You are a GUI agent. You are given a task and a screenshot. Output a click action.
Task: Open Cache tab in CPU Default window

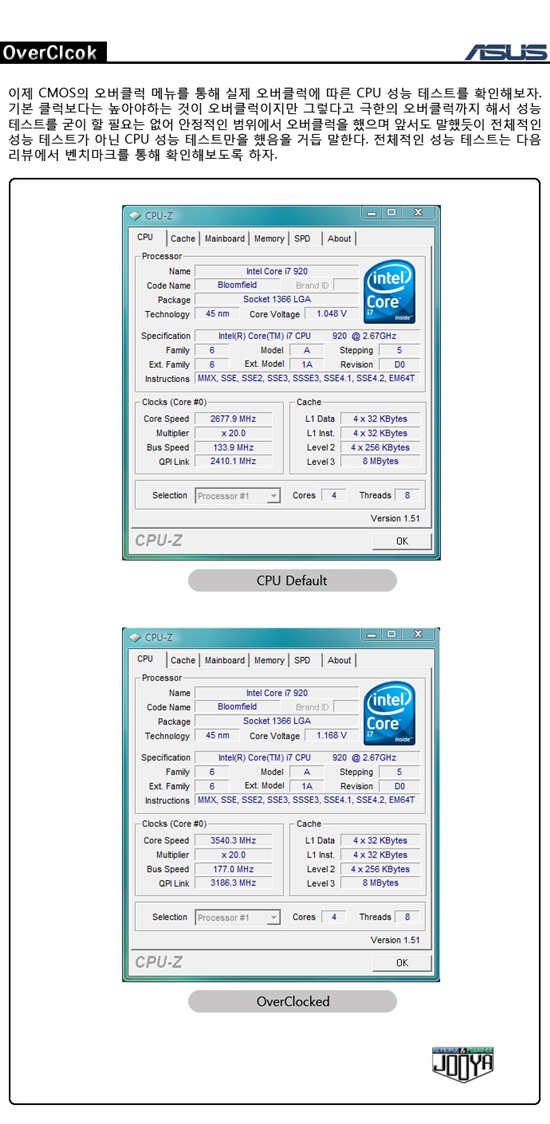[183, 239]
